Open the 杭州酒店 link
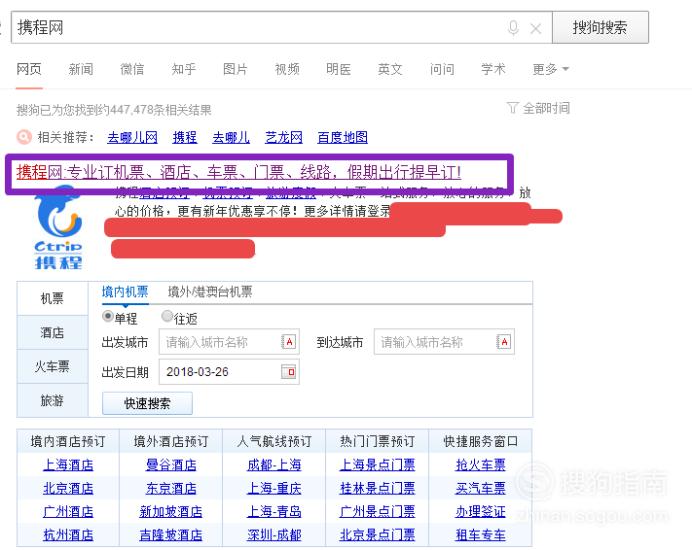692x550 pixels. [x=68, y=535]
